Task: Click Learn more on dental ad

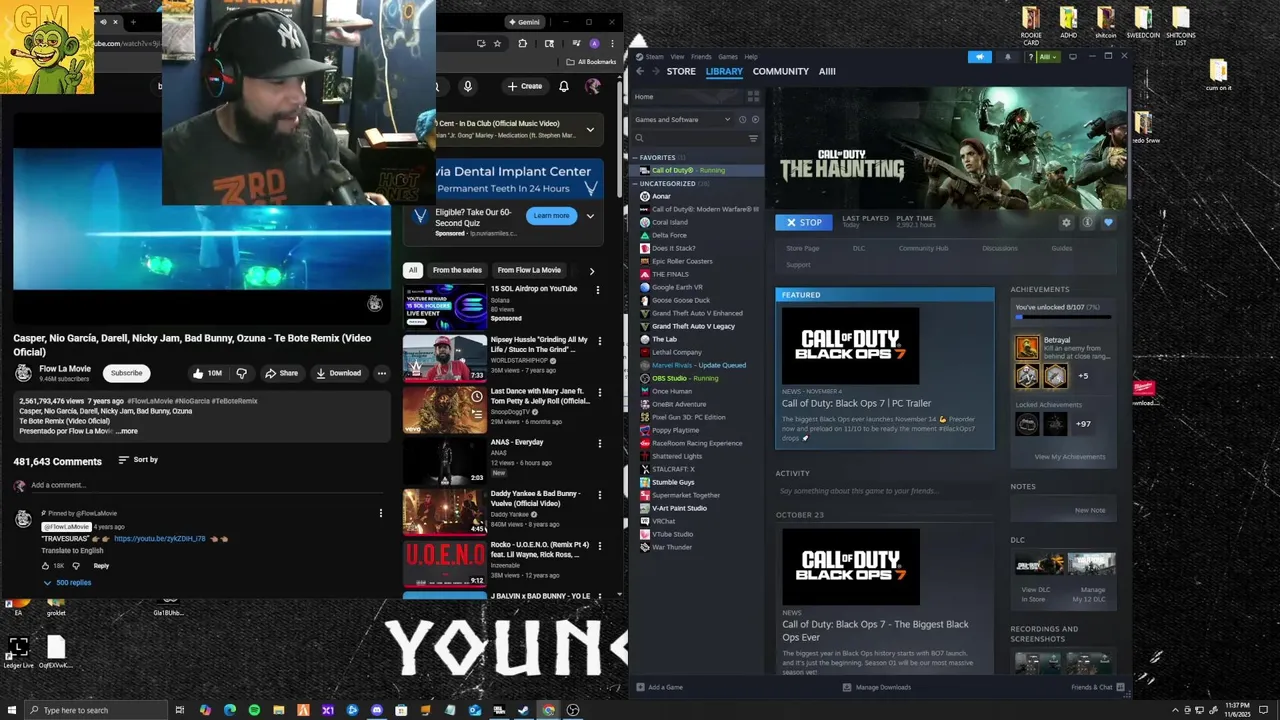Action: pos(551,216)
